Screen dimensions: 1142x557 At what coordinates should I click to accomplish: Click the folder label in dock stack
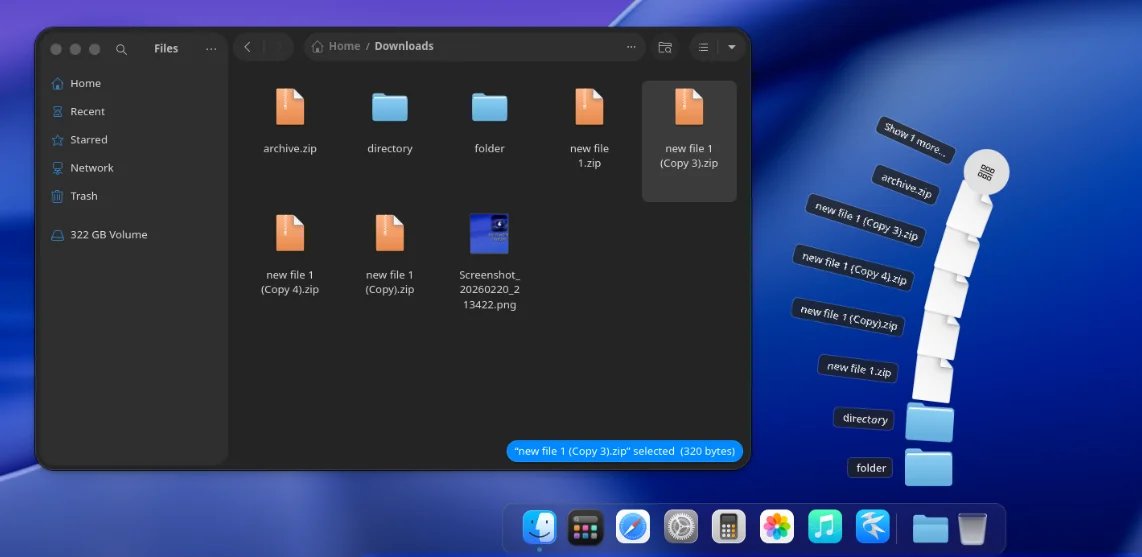870,468
